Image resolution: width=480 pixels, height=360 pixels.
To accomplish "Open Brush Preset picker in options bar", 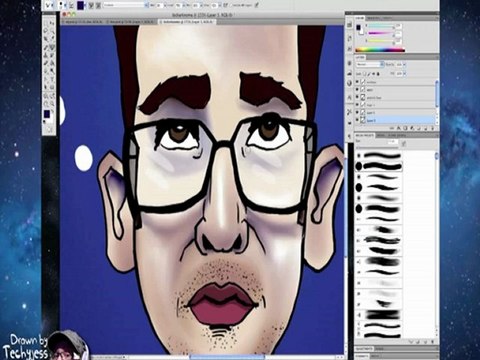I will pyautogui.click(x=63, y=5).
